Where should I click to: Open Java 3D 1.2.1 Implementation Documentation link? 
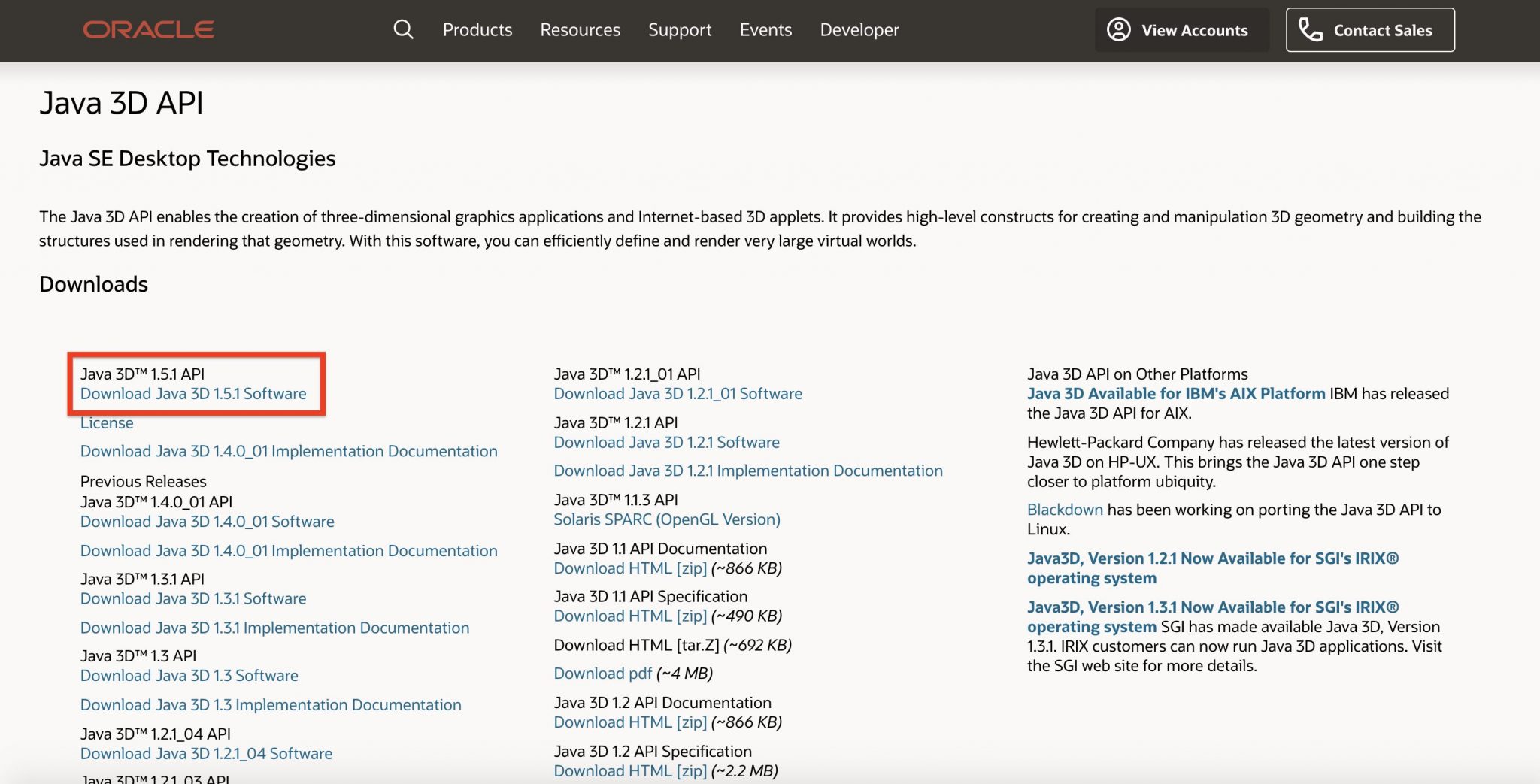click(x=747, y=471)
